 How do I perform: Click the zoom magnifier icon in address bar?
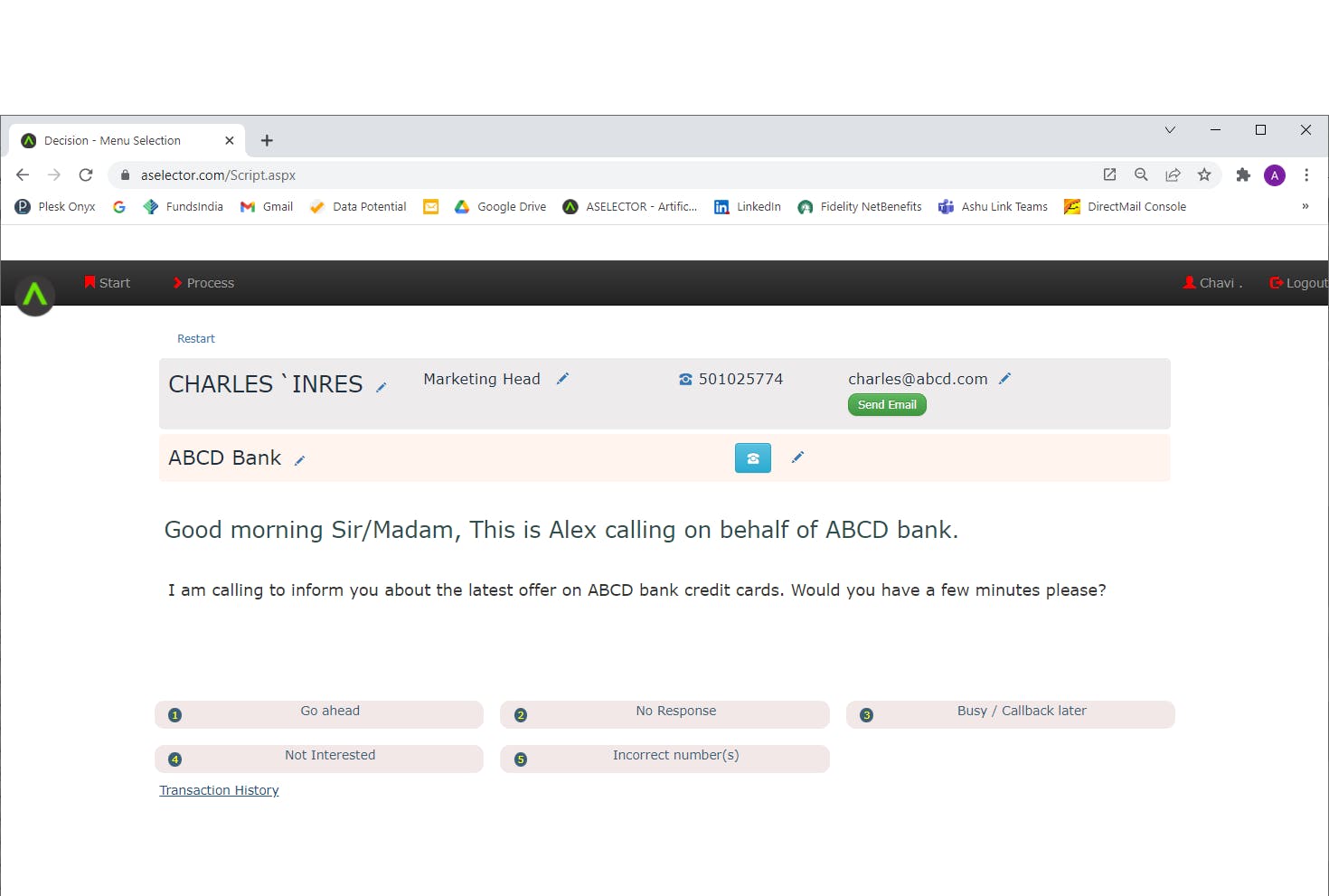tap(1141, 174)
